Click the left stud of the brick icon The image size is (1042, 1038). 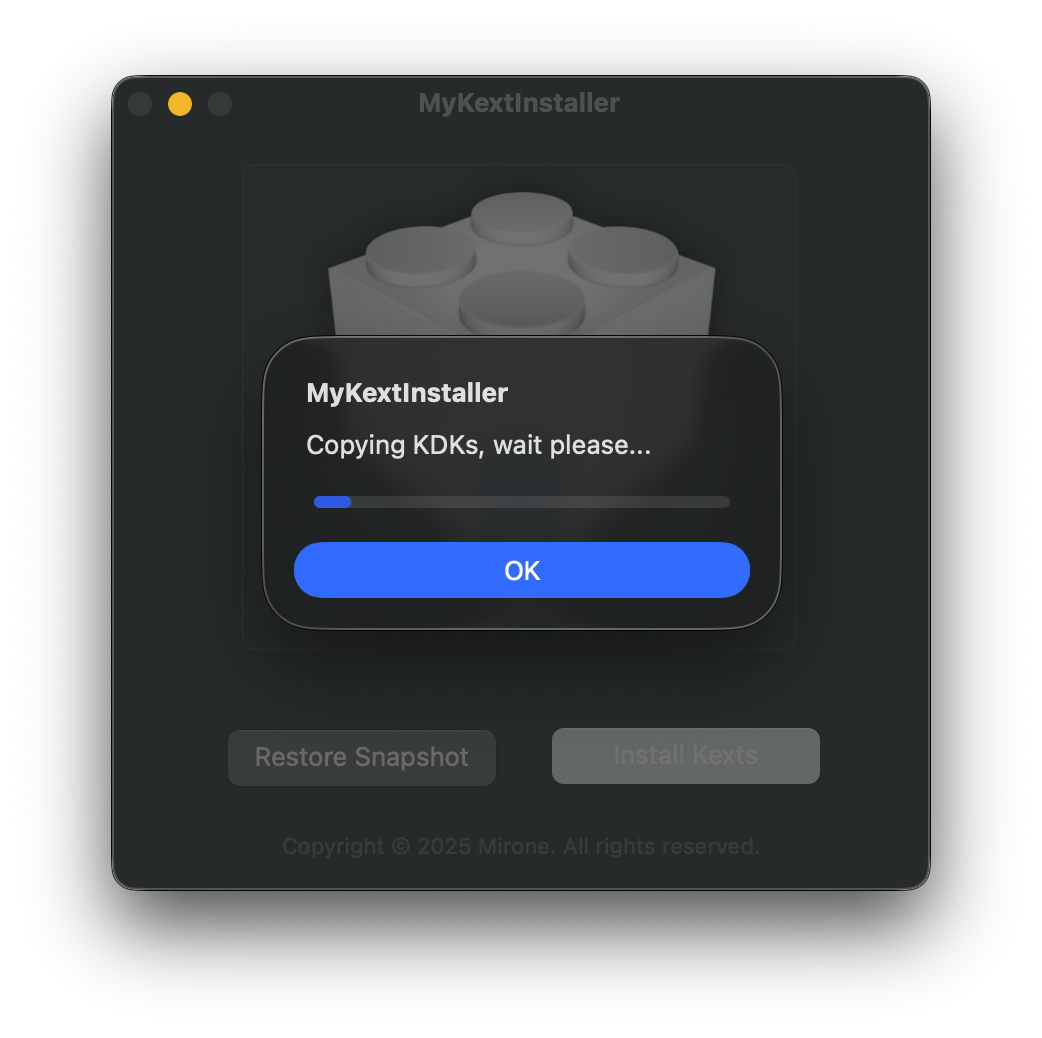click(420, 256)
